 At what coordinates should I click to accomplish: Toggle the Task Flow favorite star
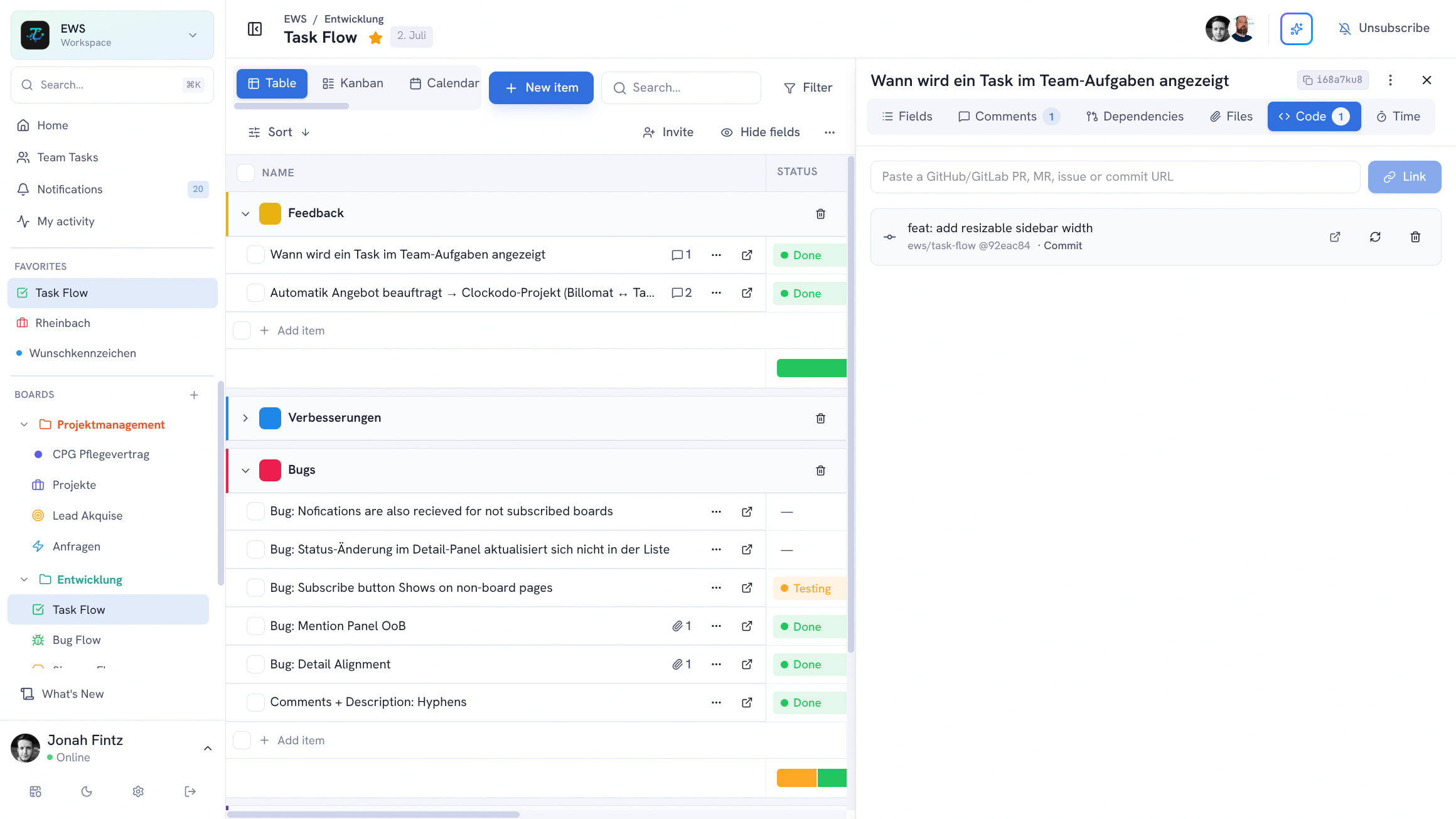(x=376, y=38)
